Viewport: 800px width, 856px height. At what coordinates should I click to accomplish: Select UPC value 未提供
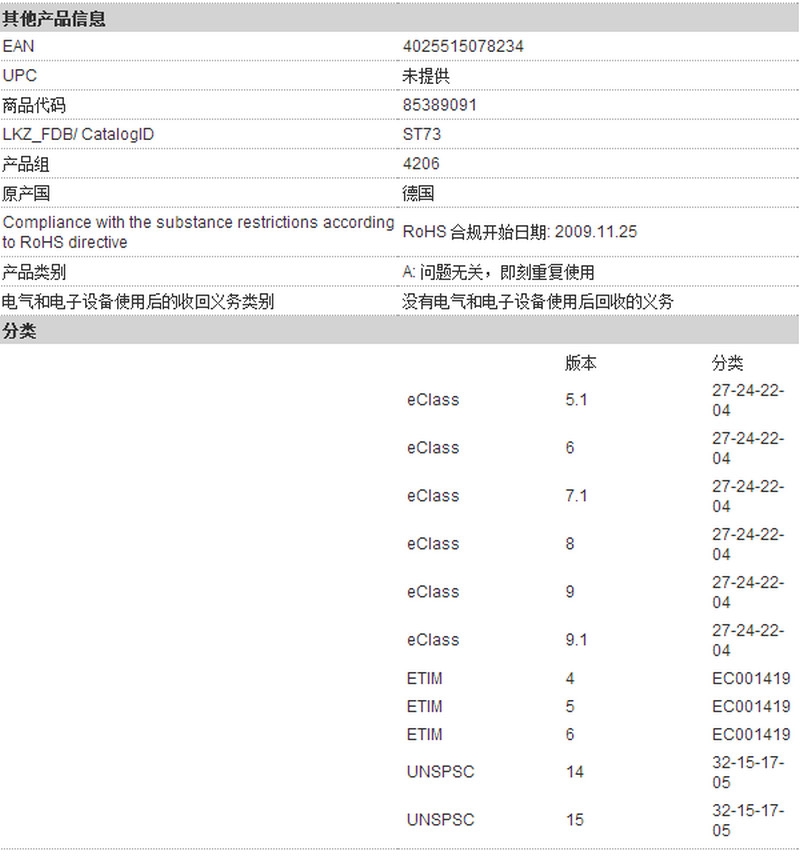[426, 76]
